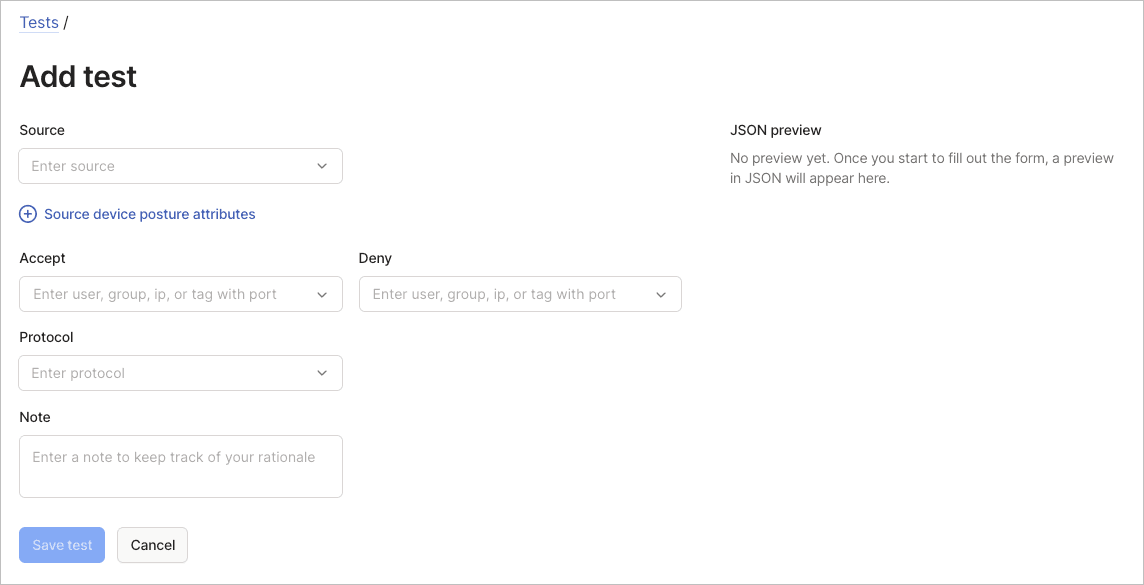
Task: Click the chevron icon in the Accept field
Action: pyautogui.click(x=321, y=293)
